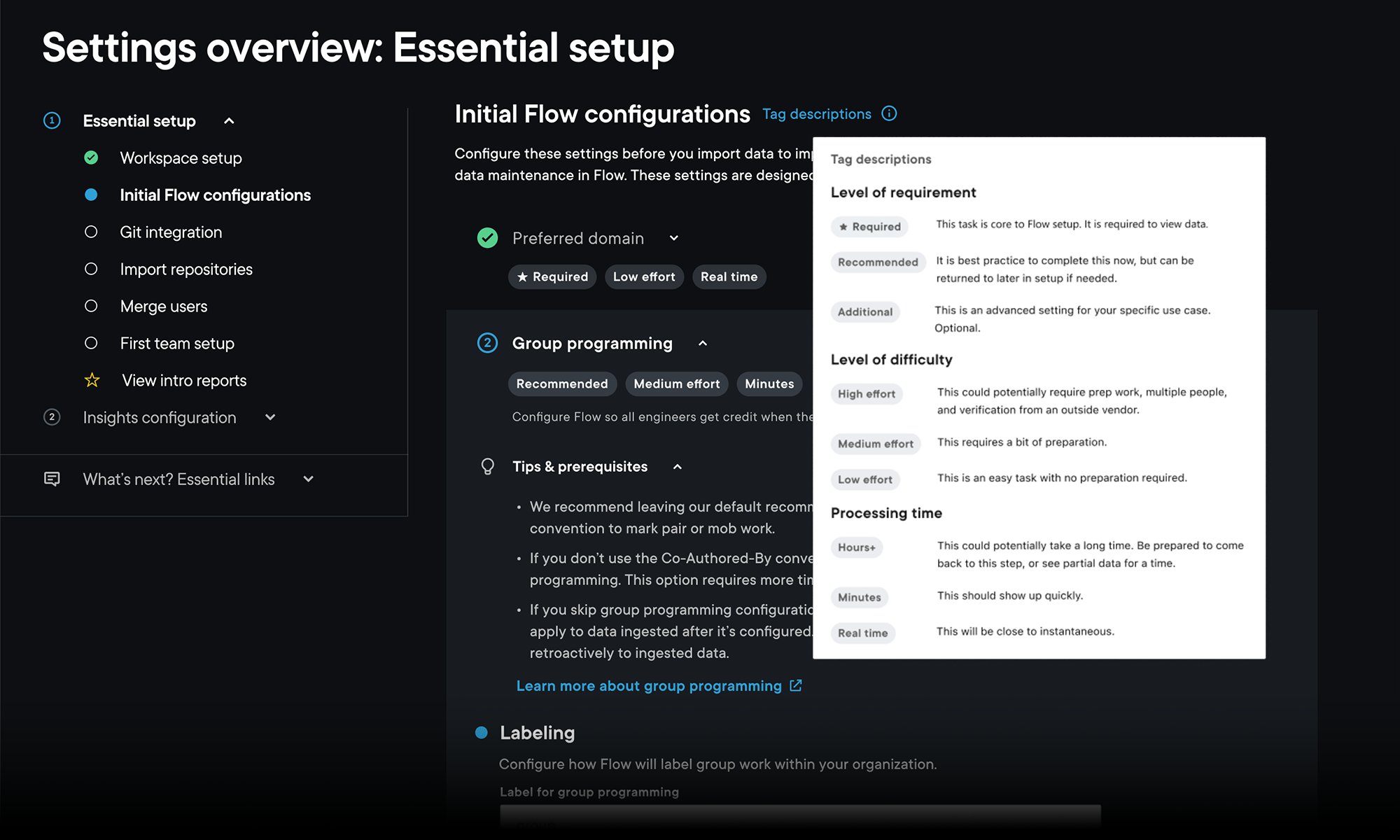This screenshot has width=1400, height=840.
Task: Click the info icon beside Tag descriptions
Action: coord(889,113)
